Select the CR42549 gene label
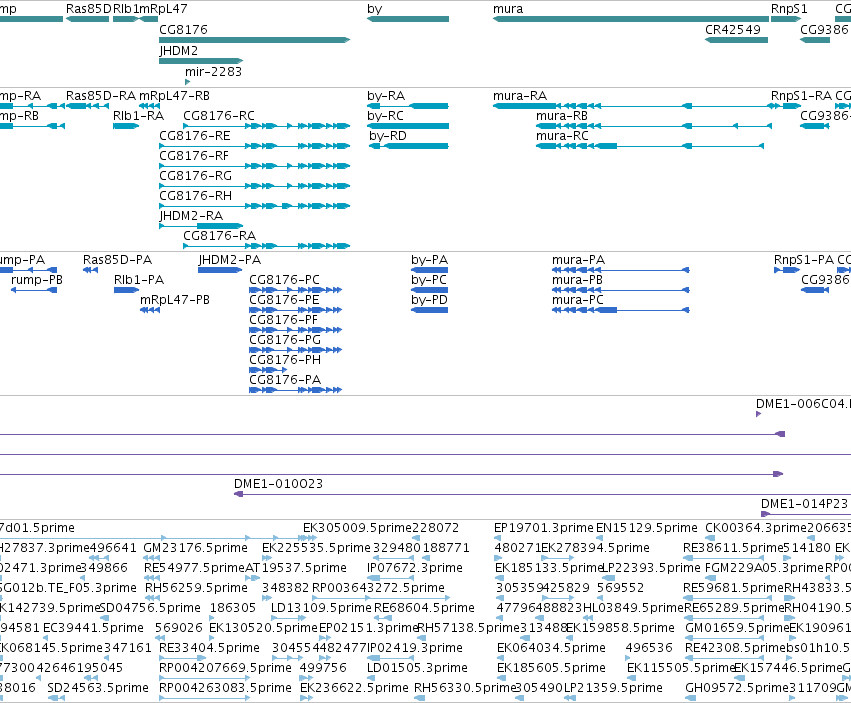 point(733,29)
